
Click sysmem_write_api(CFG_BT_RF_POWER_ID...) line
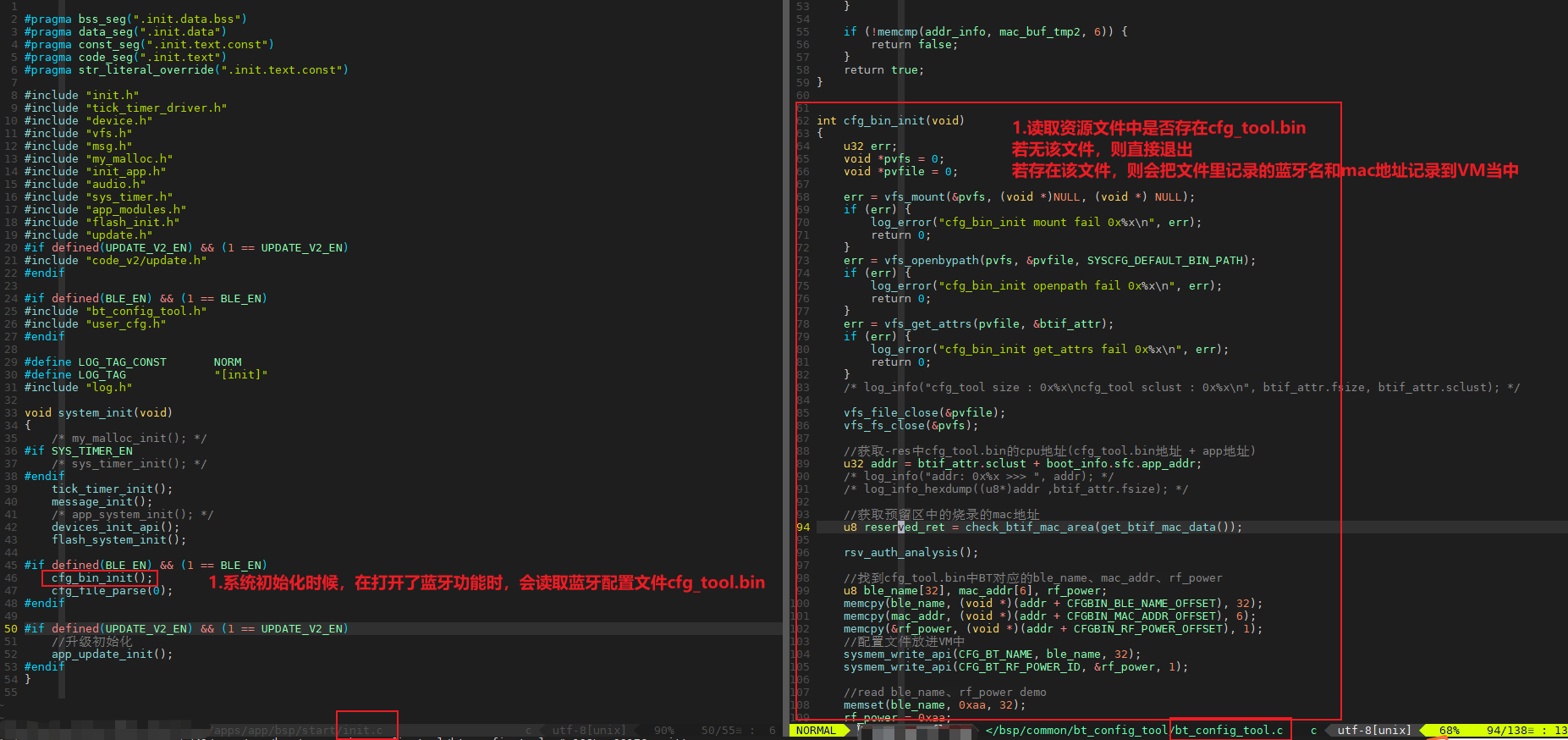1015,666
